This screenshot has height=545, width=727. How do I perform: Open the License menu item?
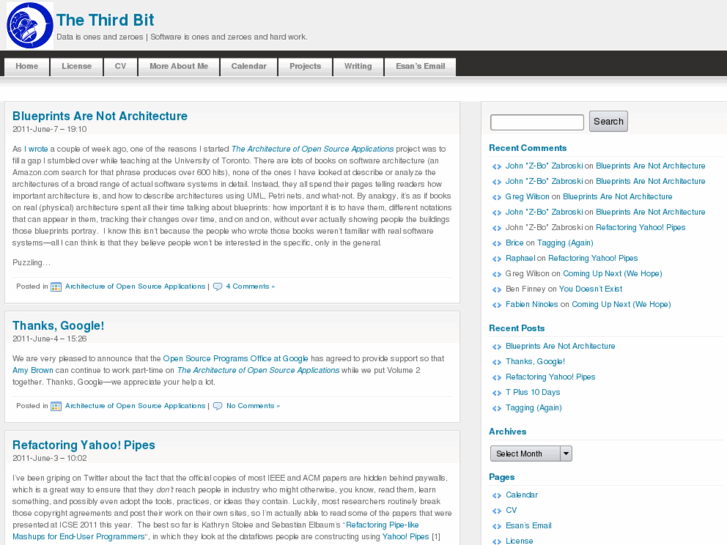point(77,66)
